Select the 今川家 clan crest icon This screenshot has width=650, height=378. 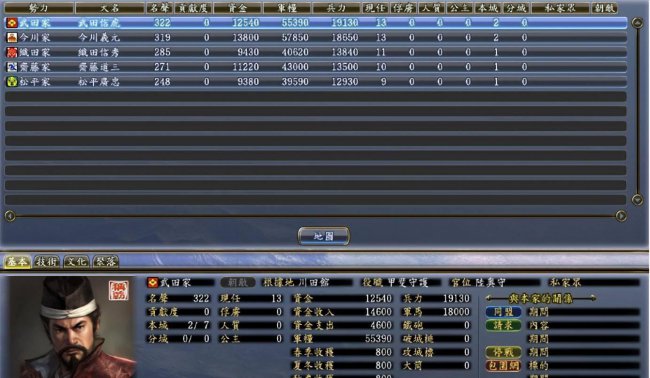(12, 38)
